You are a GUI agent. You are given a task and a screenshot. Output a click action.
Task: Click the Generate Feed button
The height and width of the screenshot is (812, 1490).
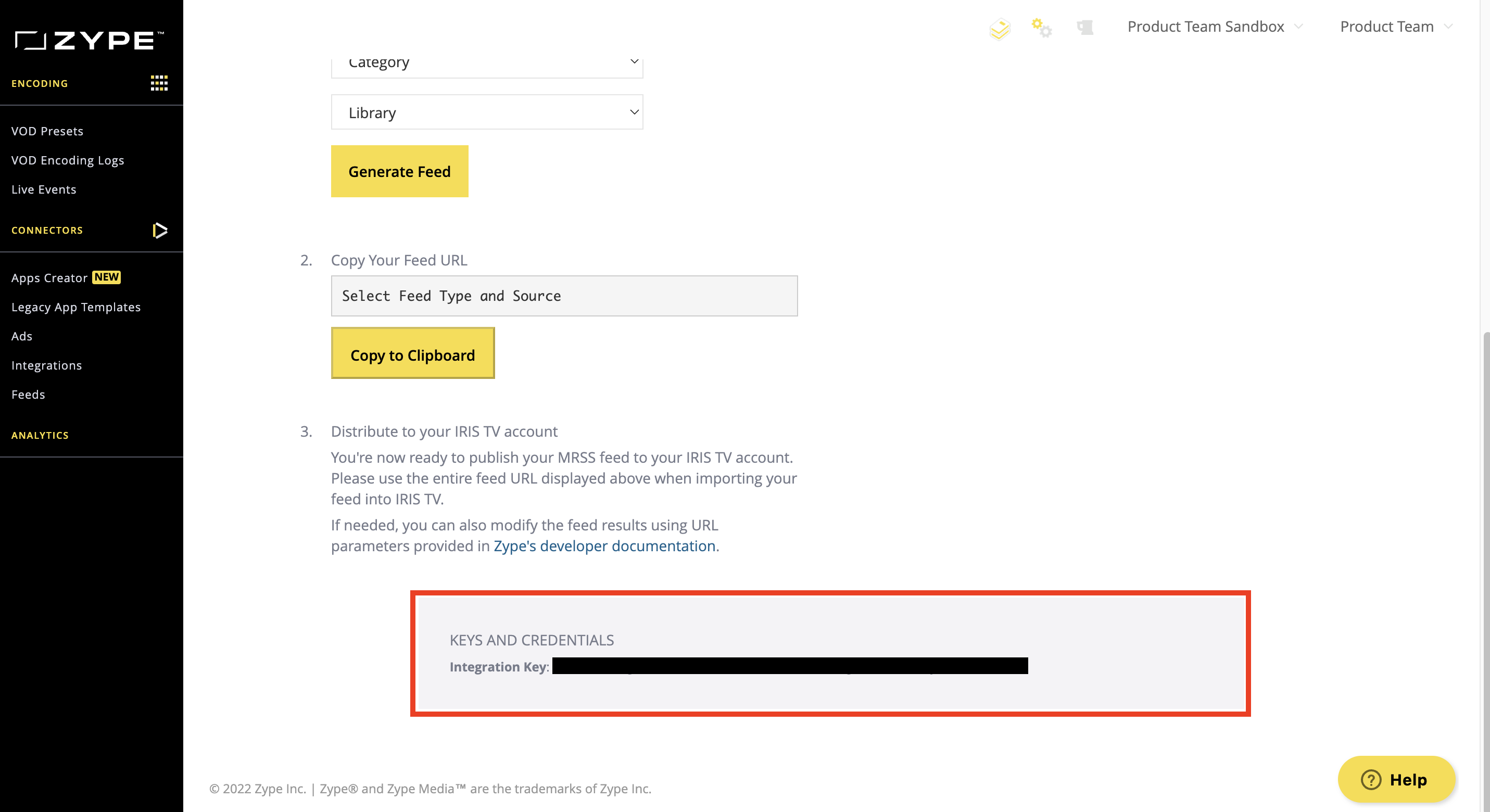(400, 171)
